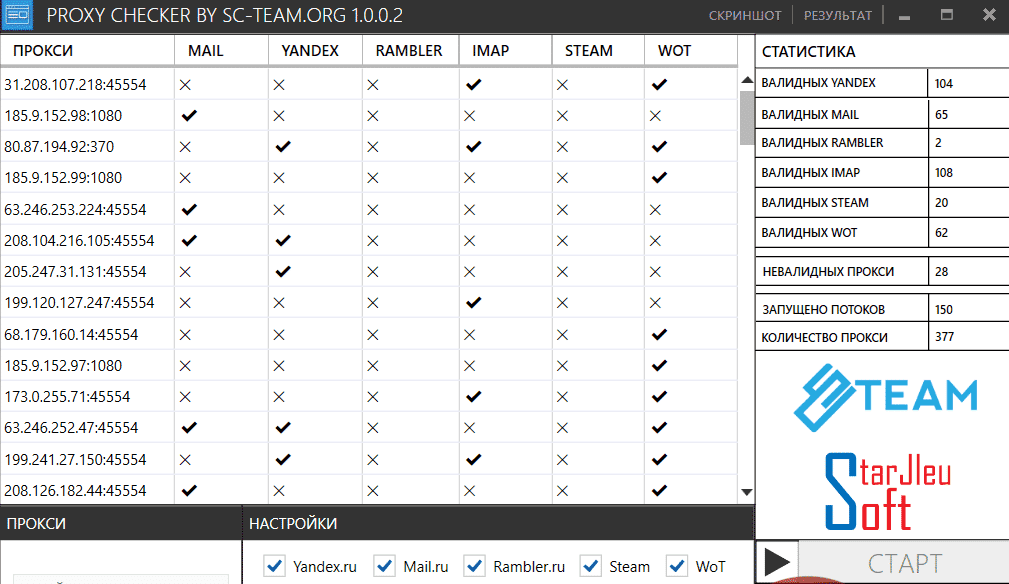
Task: Click the STEAM cross for 199.120.127.247:45554
Action: tap(562, 303)
